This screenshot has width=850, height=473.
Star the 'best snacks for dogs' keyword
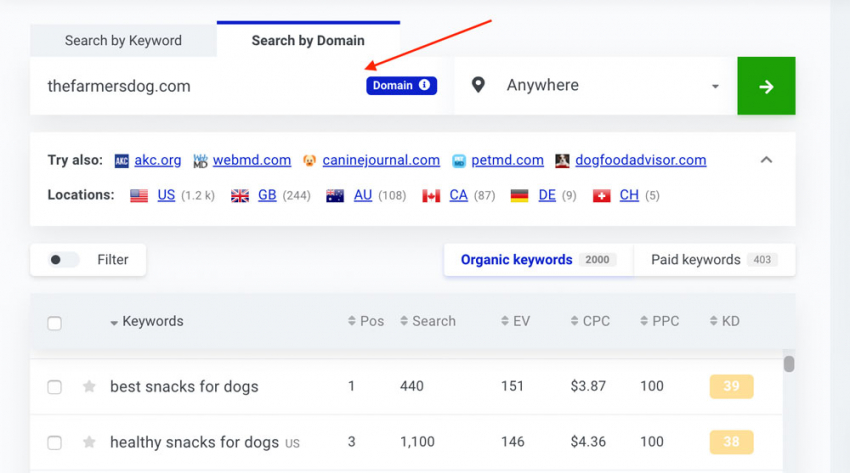[89, 387]
